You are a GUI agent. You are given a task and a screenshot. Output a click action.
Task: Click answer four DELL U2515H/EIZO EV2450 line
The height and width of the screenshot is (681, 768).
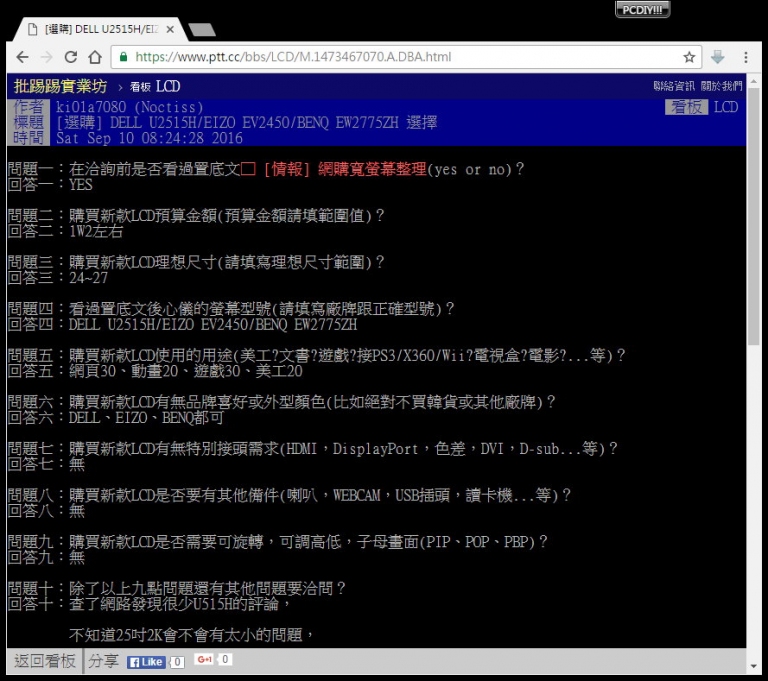[213, 324]
